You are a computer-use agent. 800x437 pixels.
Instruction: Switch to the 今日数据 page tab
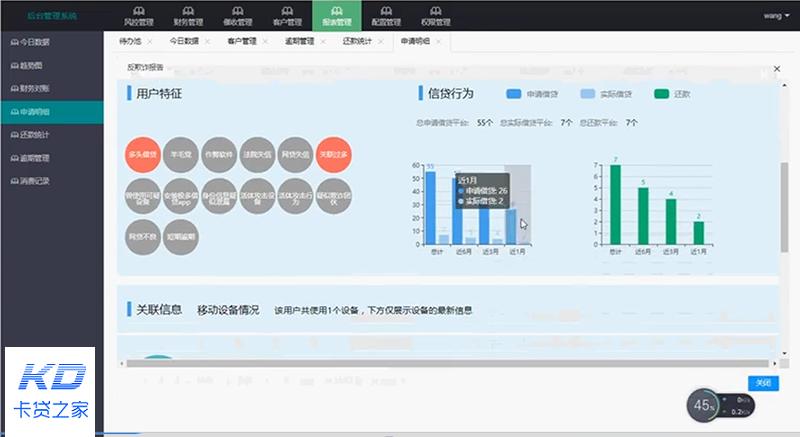[x=184, y=41]
